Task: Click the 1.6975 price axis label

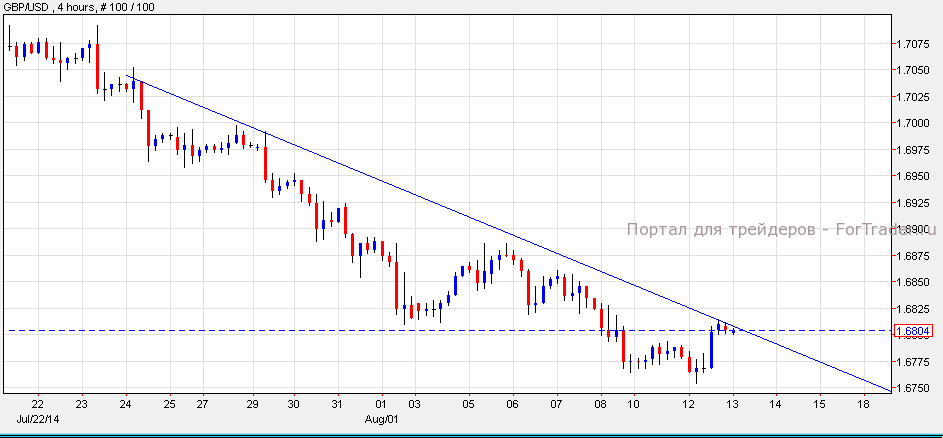Action: [x=913, y=150]
